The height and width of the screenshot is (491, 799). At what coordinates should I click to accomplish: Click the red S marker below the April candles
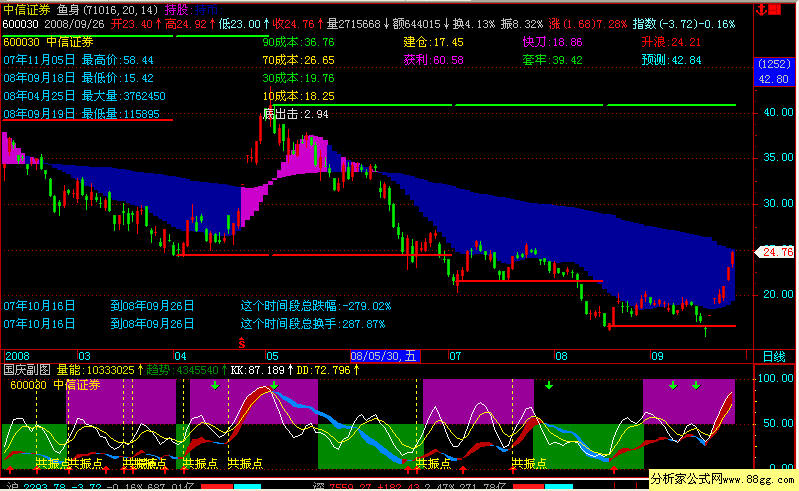pyautogui.click(x=242, y=343)
